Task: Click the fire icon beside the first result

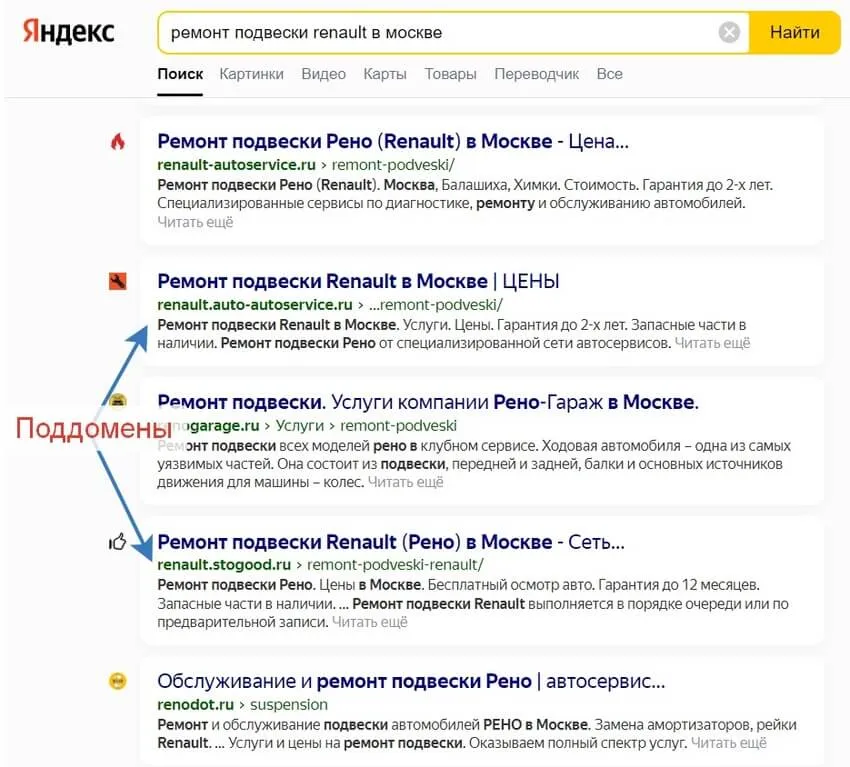Action: [120, 143]
